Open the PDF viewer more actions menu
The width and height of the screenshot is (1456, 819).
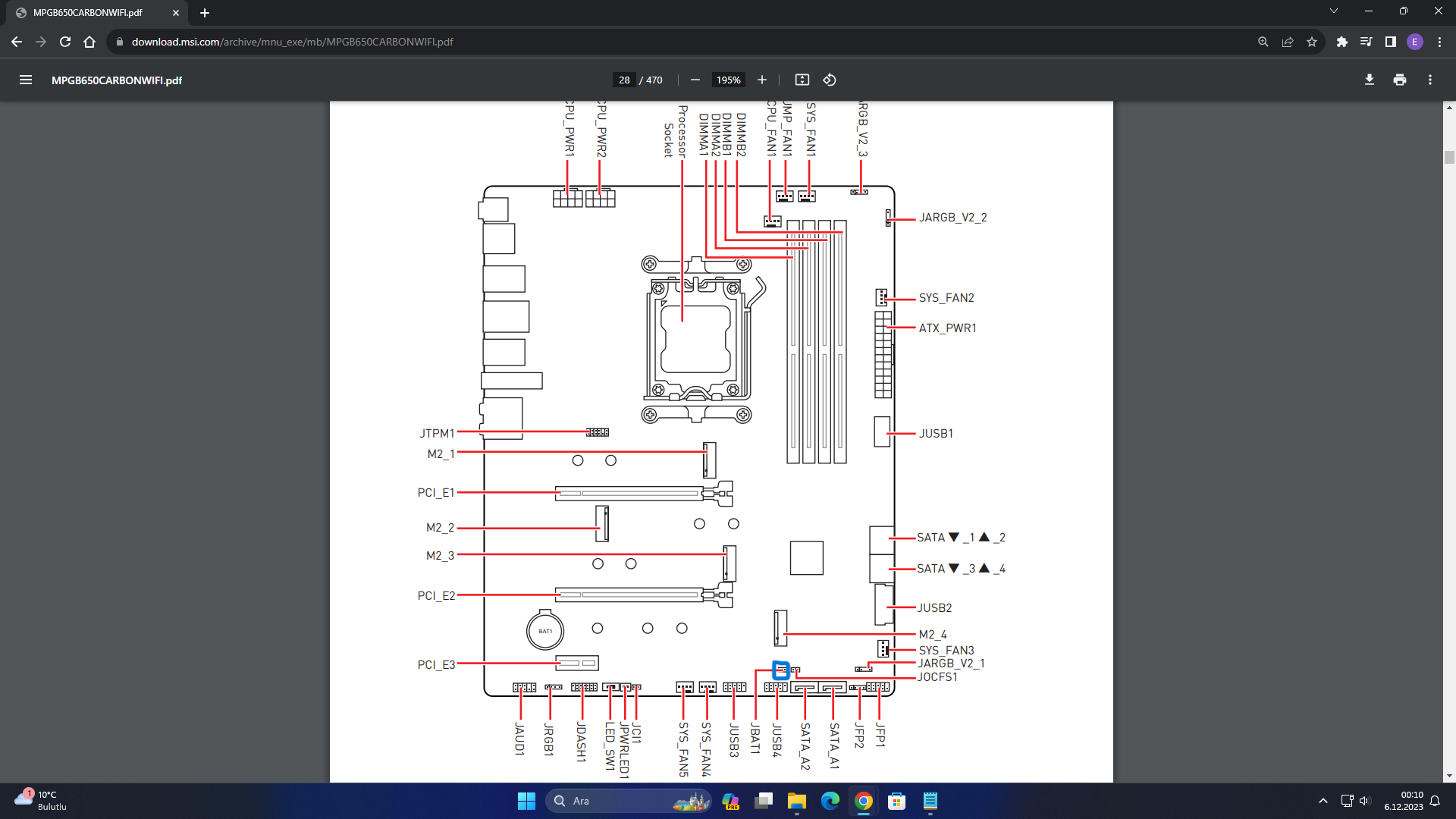(x=1430, y=80)
